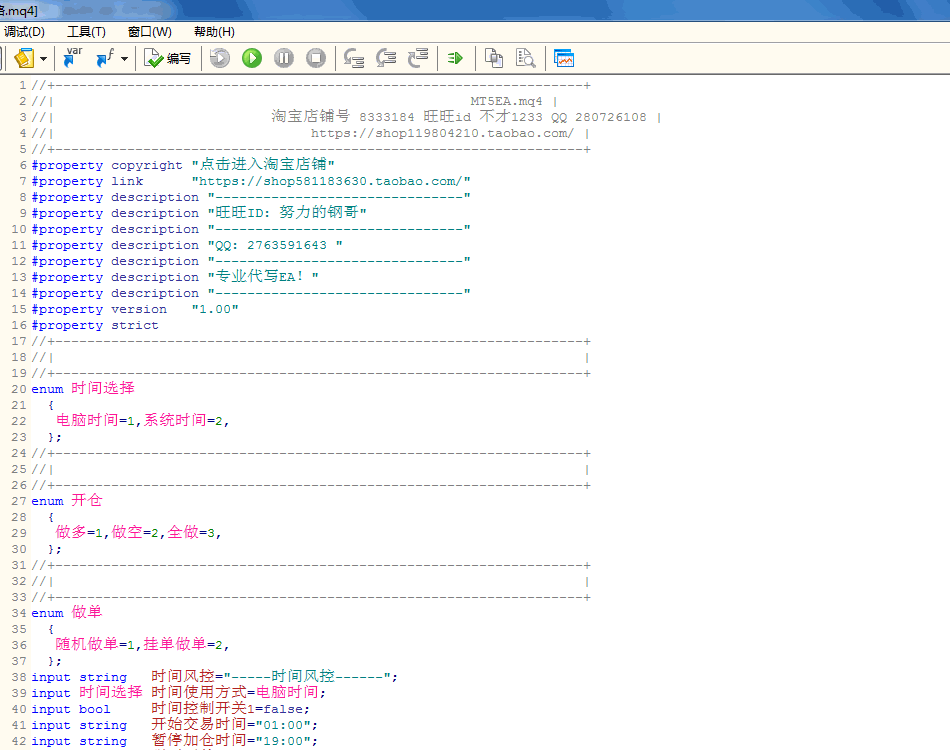Click the enum name 做单 on line 34
This screenshot has width=950, height=750.
tap(87, 612)
